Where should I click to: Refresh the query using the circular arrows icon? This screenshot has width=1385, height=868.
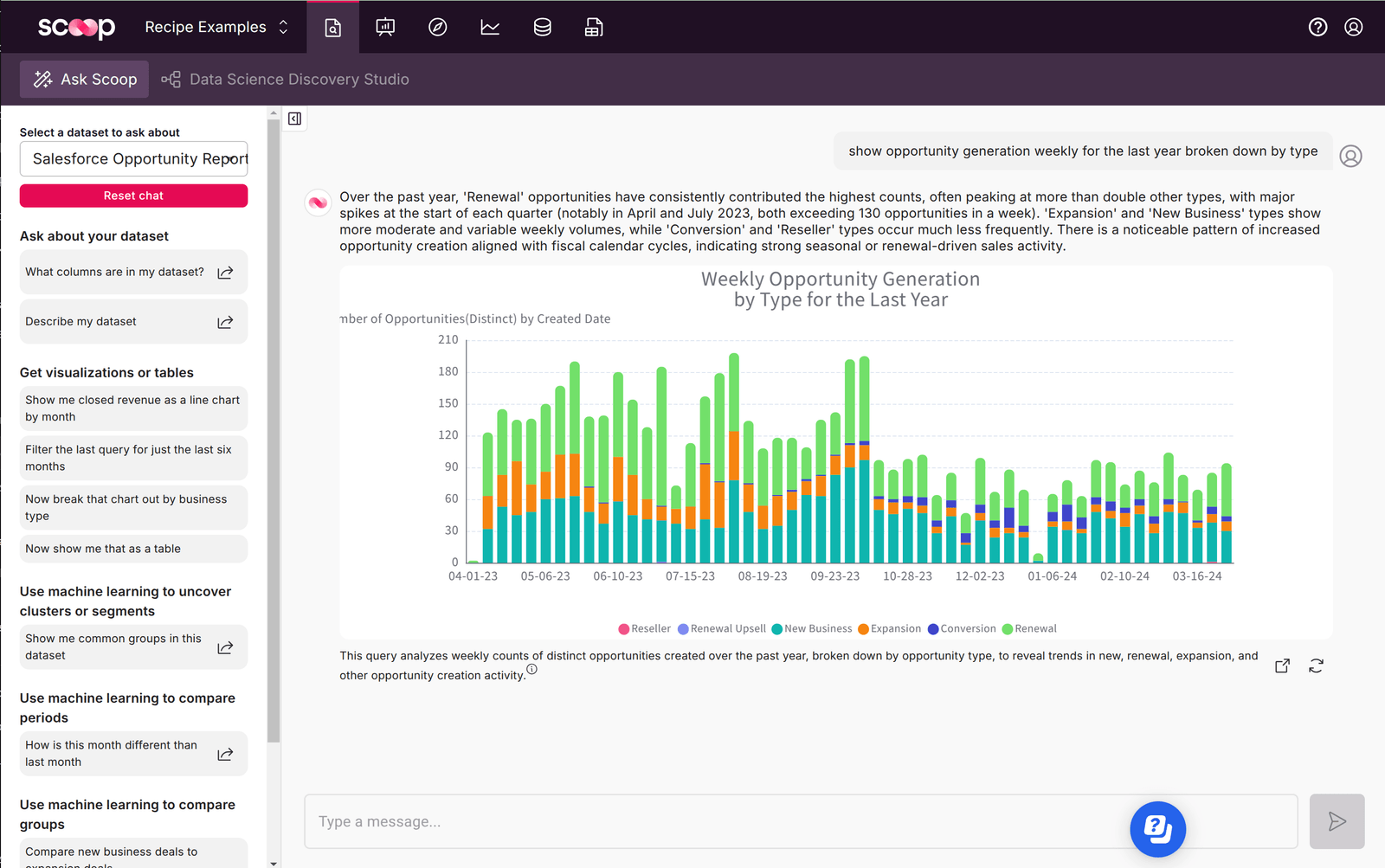click(1316, 665)
